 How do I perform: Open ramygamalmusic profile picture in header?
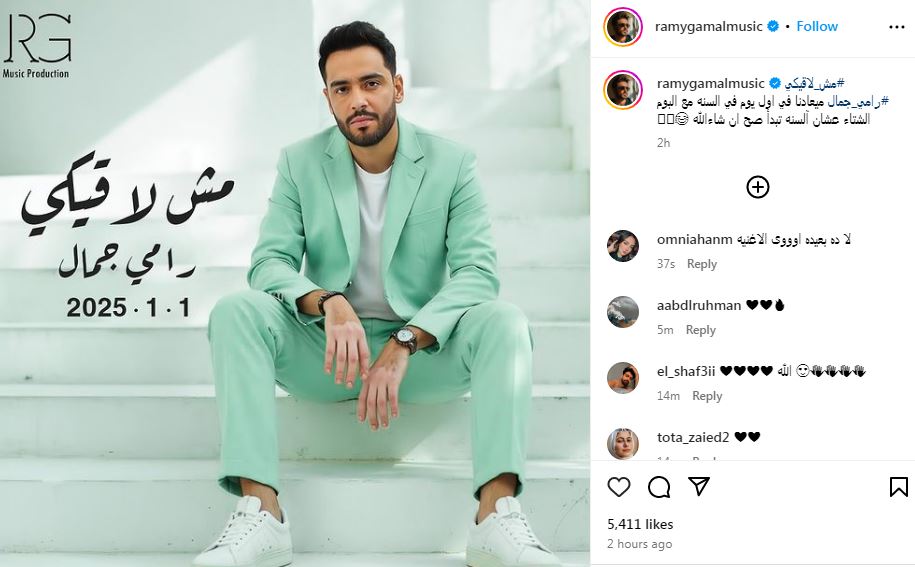pyautogui.click(x=623, y=27)
